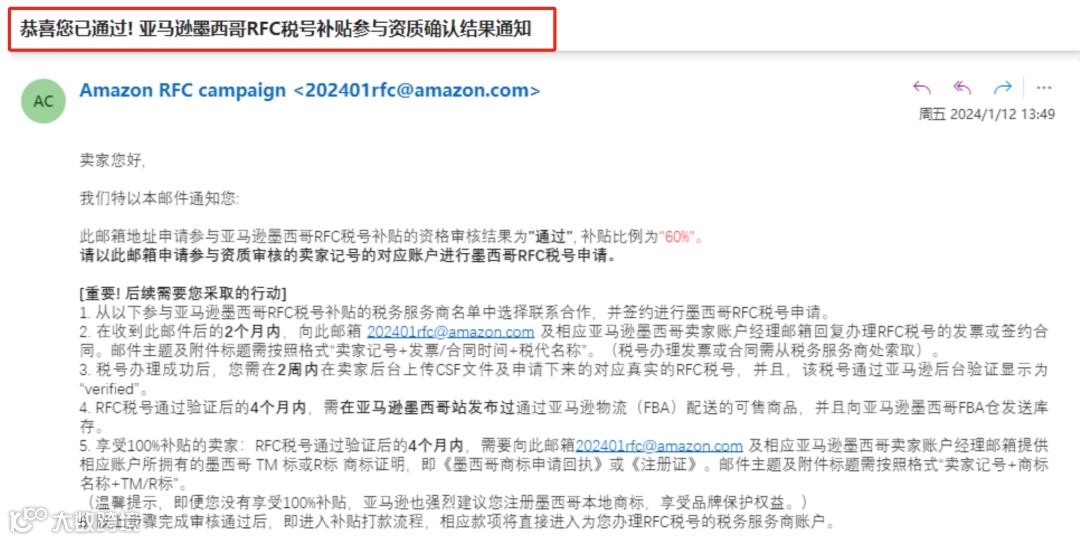Viewport: 1080px width, 541px height.
Task: Forward this email using the arrow icon
Action: pos(1002,88)
